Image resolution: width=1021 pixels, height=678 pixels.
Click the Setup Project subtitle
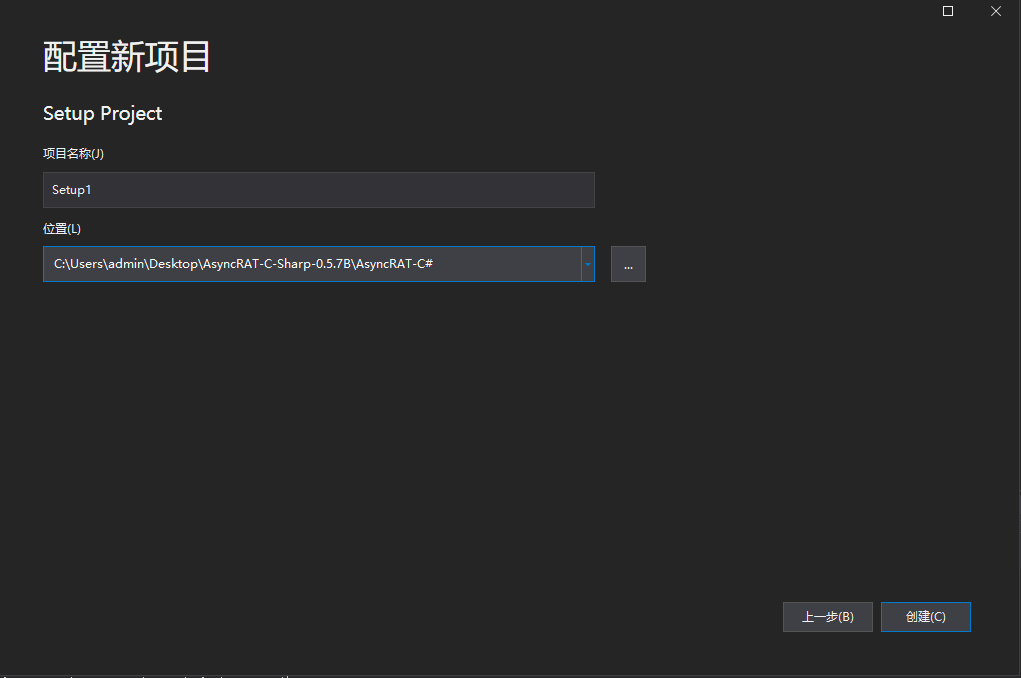102,114
